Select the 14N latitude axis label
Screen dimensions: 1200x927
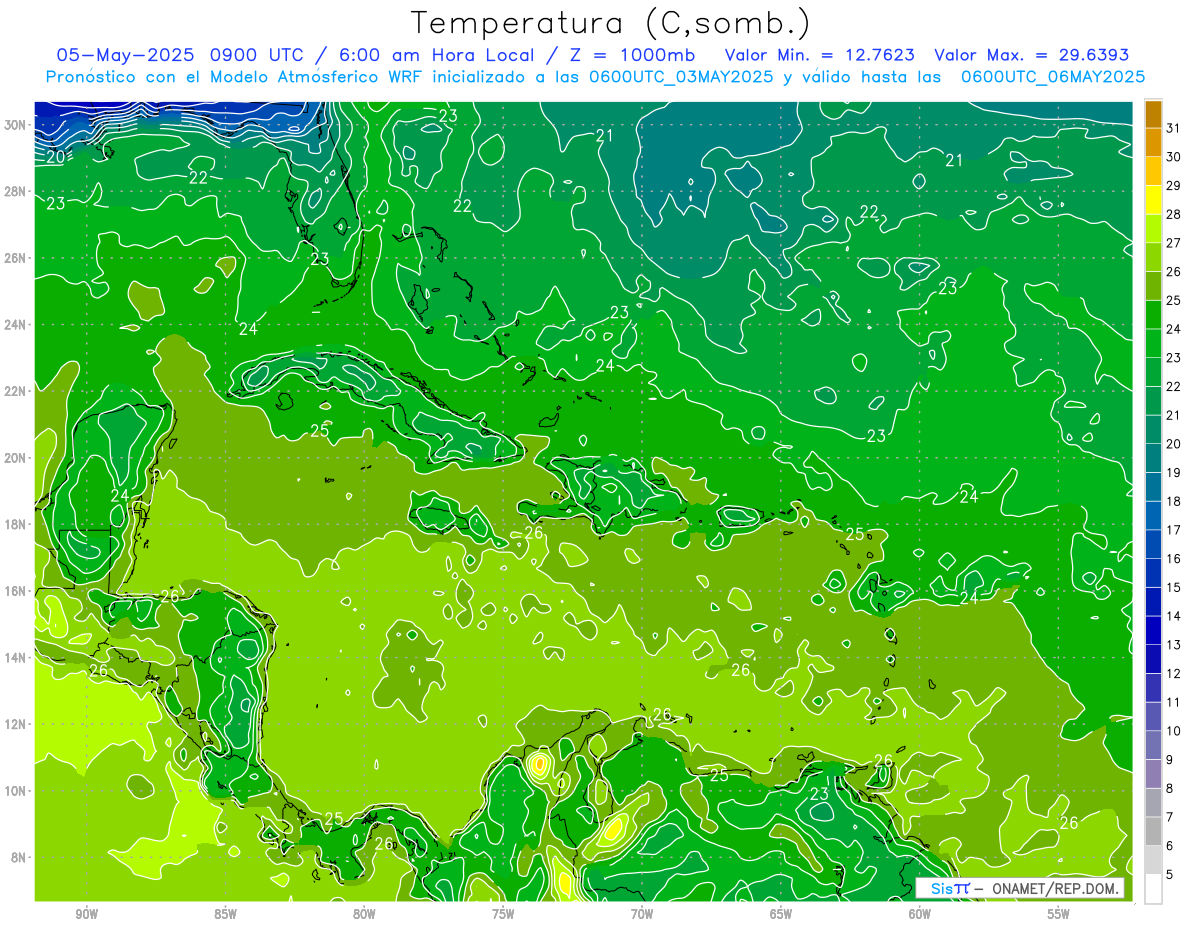pyautogui.click(x=16, y=658)
